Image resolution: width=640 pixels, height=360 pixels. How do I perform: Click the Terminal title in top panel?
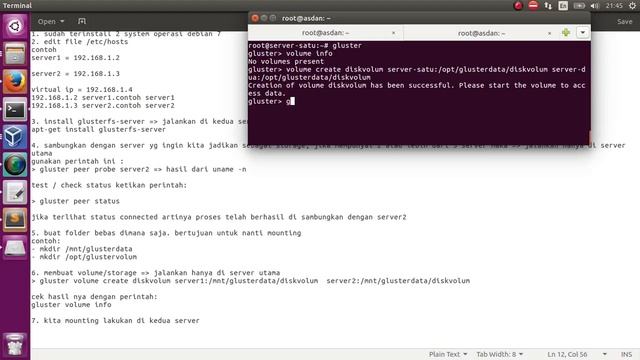point(17,6)
